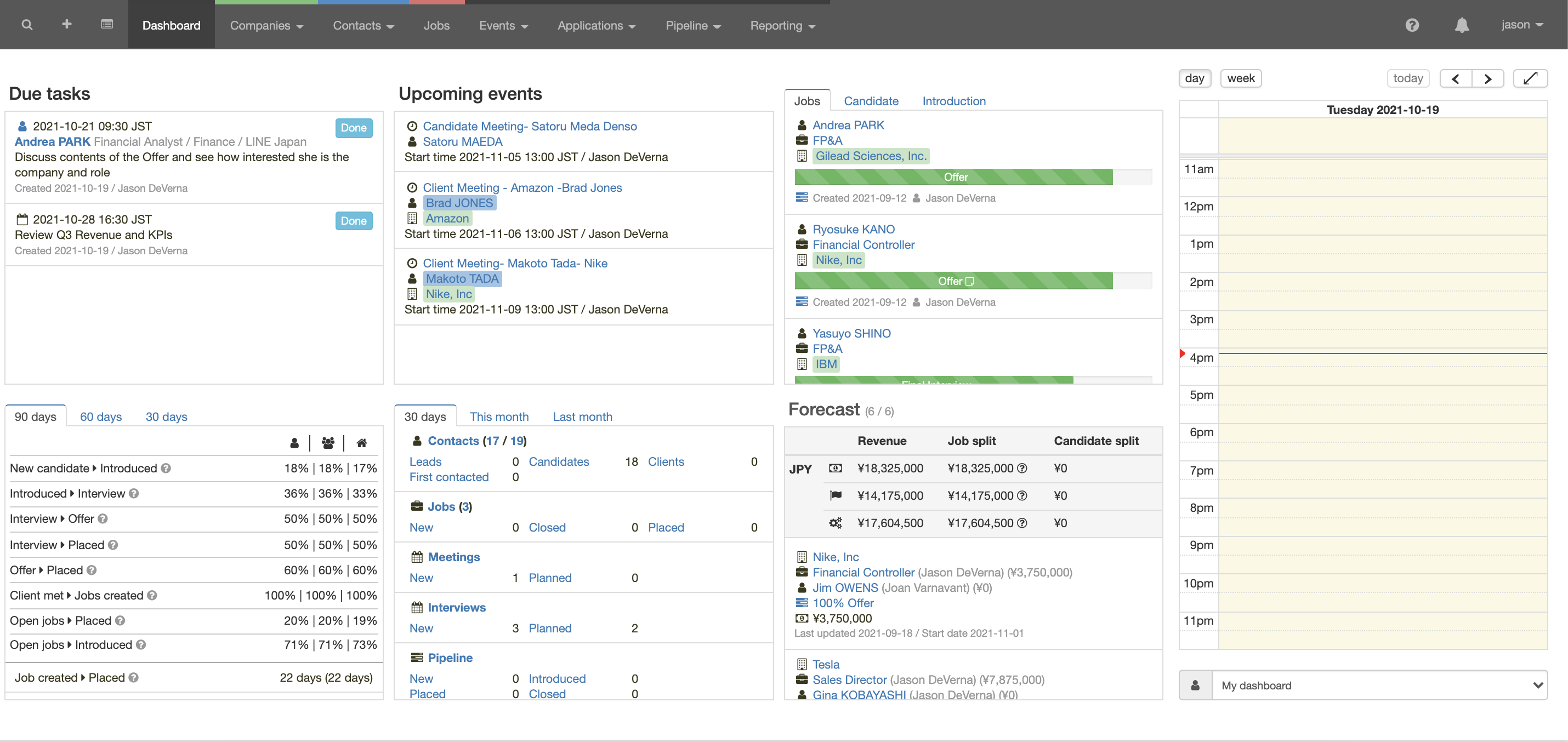Switch the calendar to week view
Image resolution: width=1568 pixels, height=742 pixels.
1241,78
